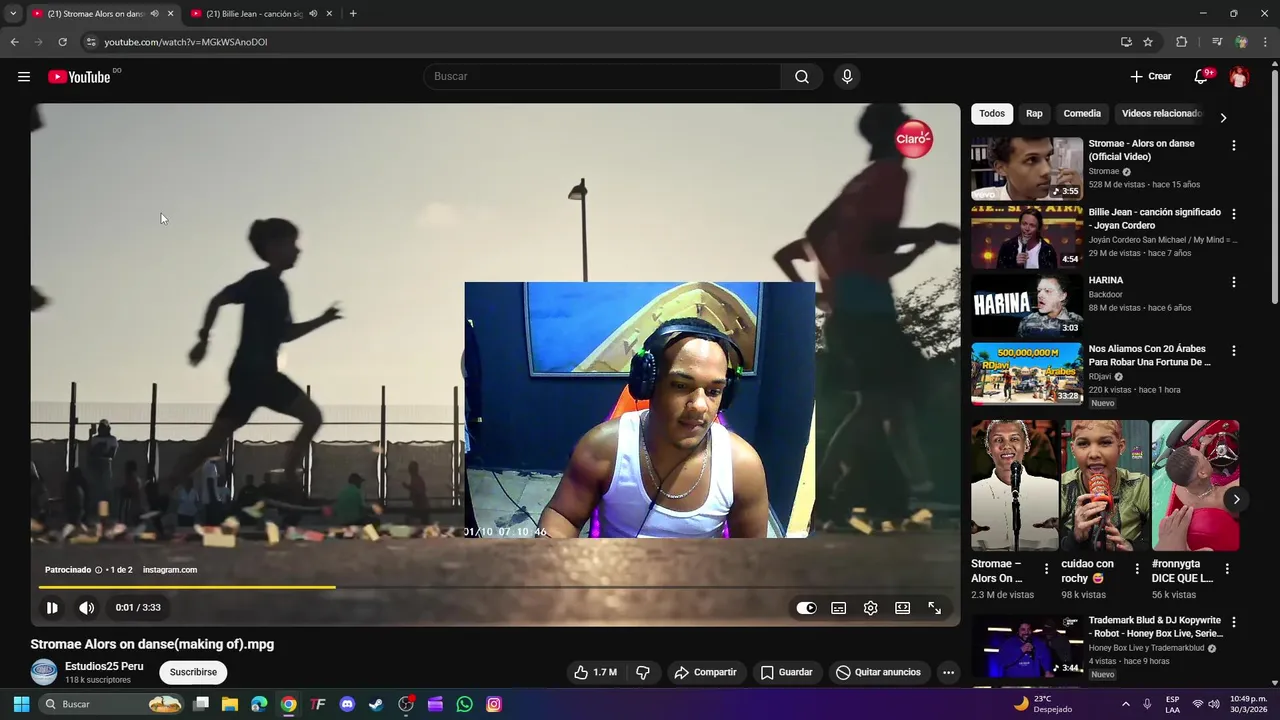Click the Suscribirse button
Image resolution: width=1280 pixels, height=720 pixels.
pos(193,672)
